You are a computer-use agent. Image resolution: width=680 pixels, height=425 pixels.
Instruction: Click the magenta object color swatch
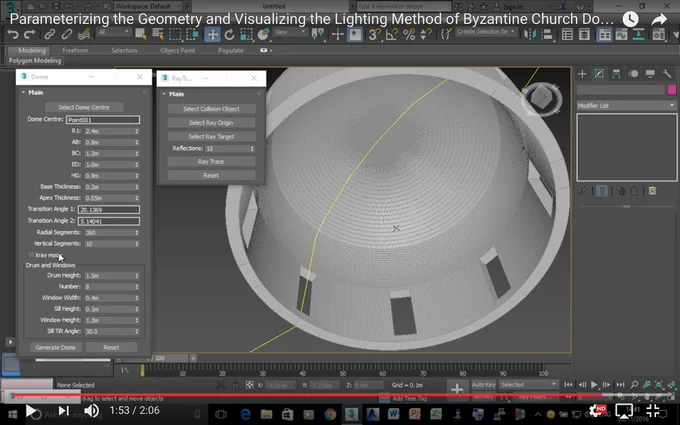[672, 90]
